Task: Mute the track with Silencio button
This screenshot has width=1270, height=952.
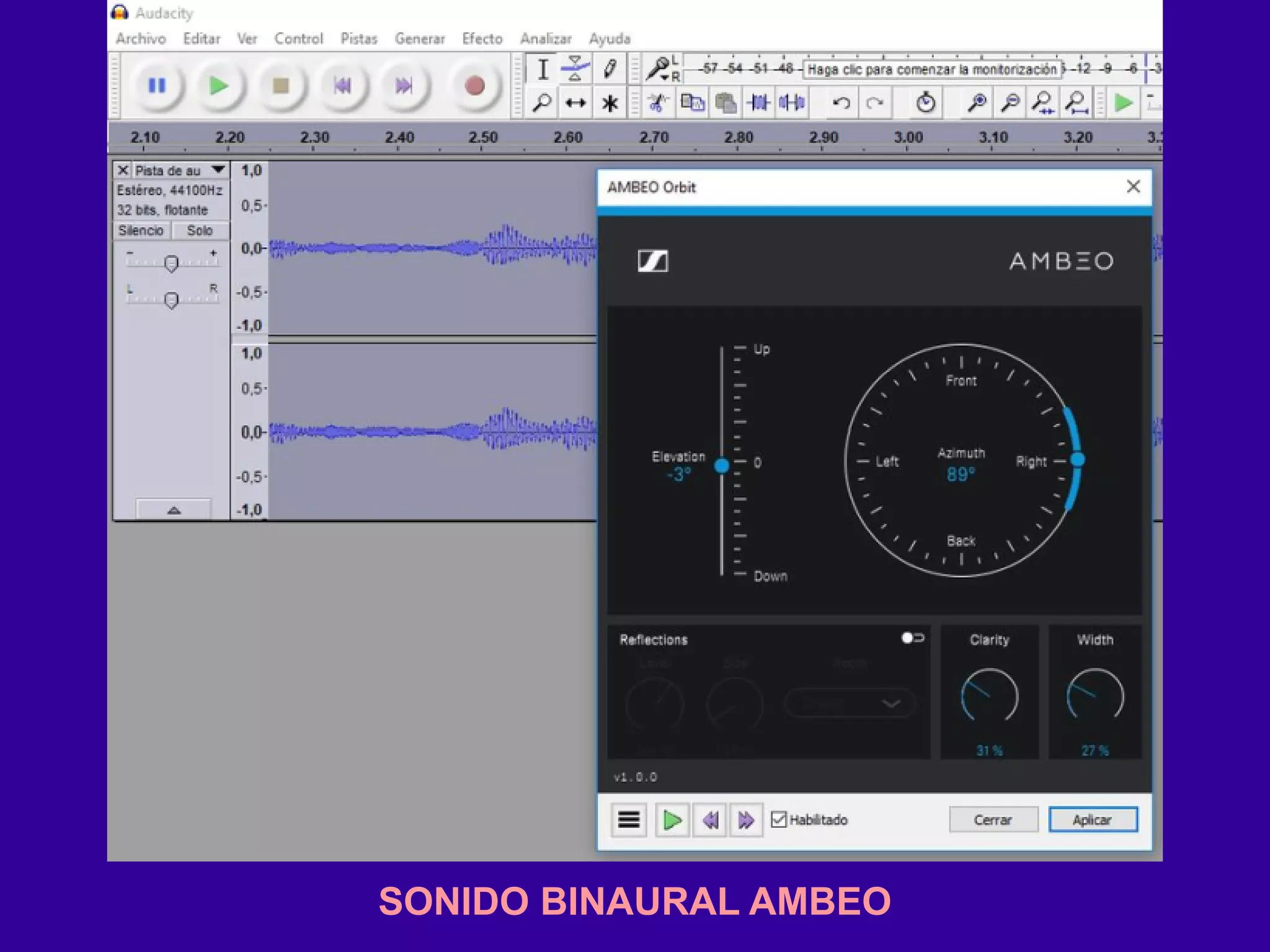Action: tap(141, 231)
